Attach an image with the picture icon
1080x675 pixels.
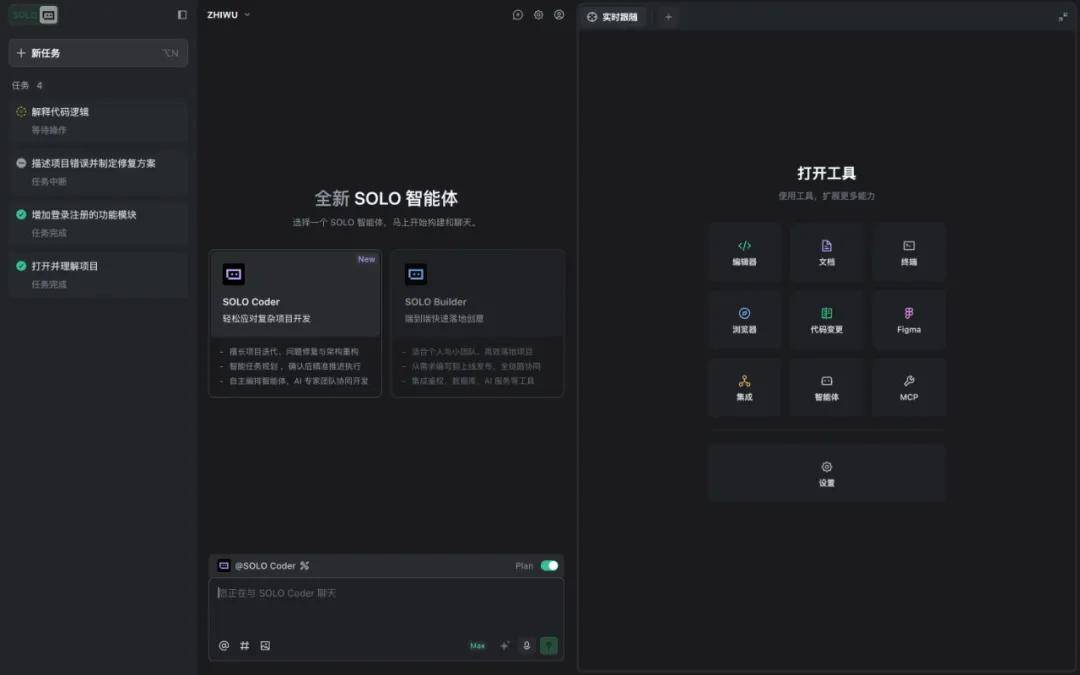coord(265,645)
